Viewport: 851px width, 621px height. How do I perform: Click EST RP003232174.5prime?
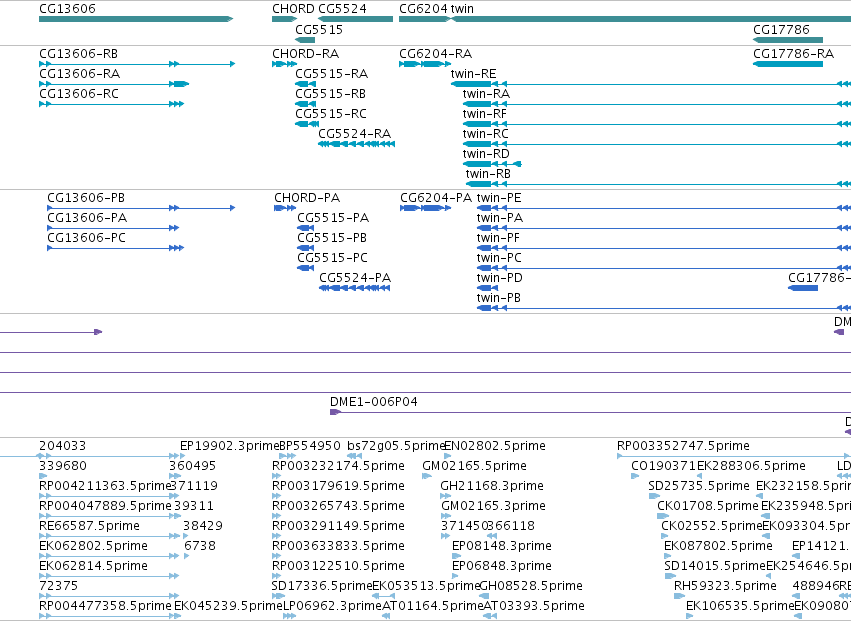pos(338,466)
